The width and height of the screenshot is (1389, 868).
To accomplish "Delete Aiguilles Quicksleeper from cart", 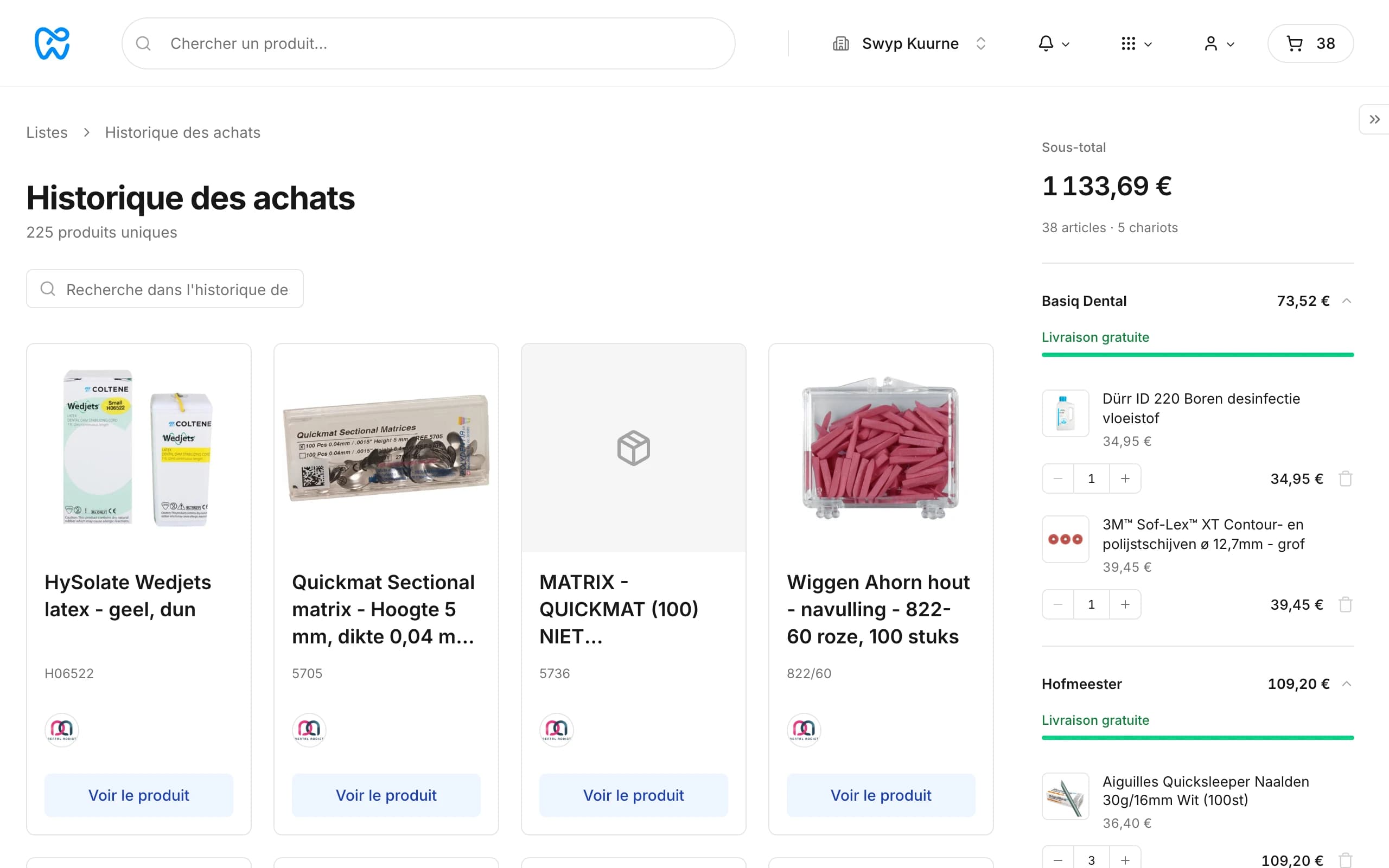I will tap(1346, 860).
